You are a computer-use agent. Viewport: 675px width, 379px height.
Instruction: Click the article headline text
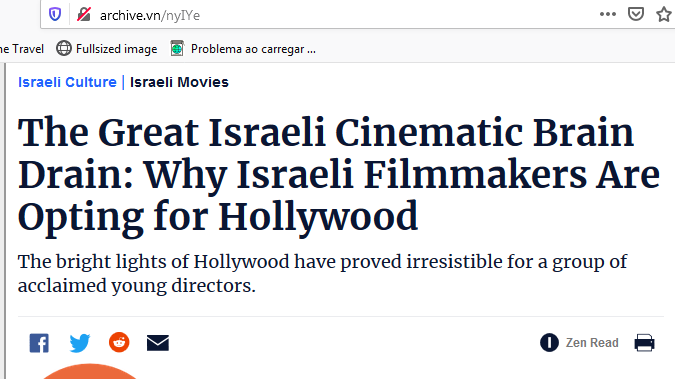click(339, 174)
